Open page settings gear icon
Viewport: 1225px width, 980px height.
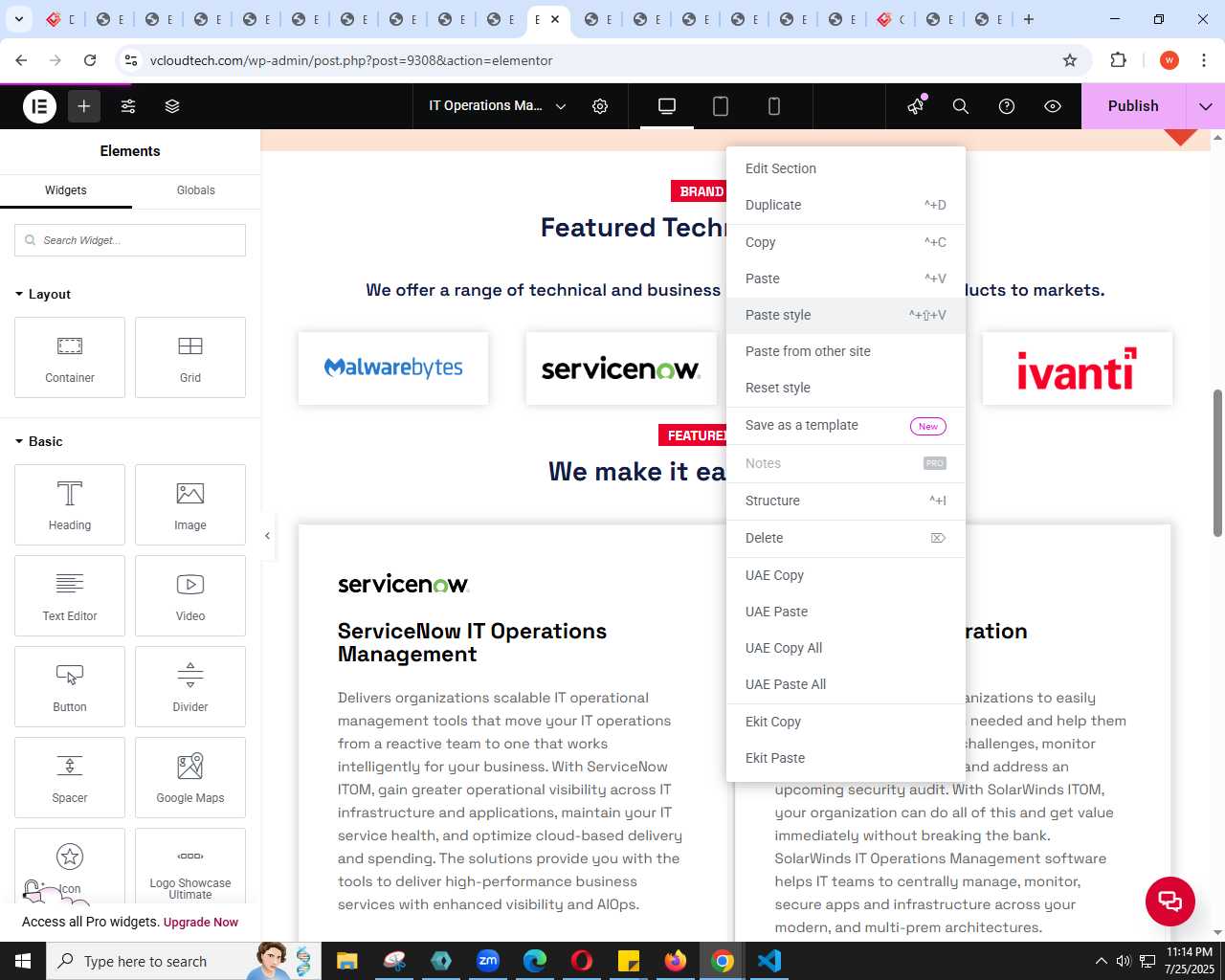[x=600, y=106]
